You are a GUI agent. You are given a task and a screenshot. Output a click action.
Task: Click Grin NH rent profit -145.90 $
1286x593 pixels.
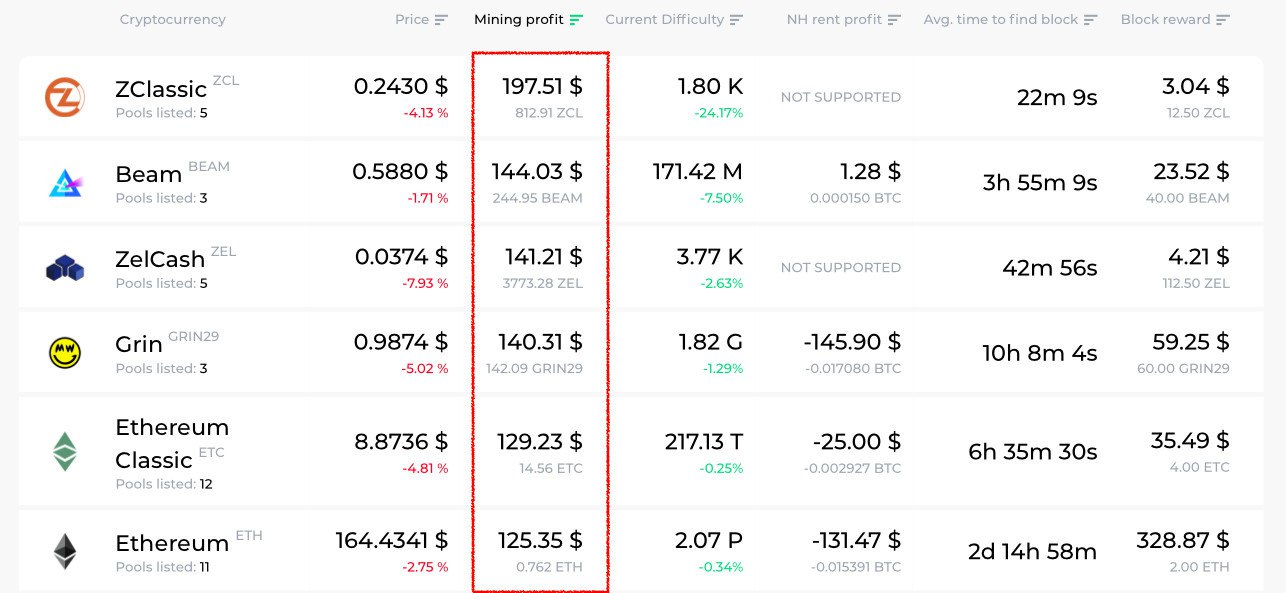(852, 342)
